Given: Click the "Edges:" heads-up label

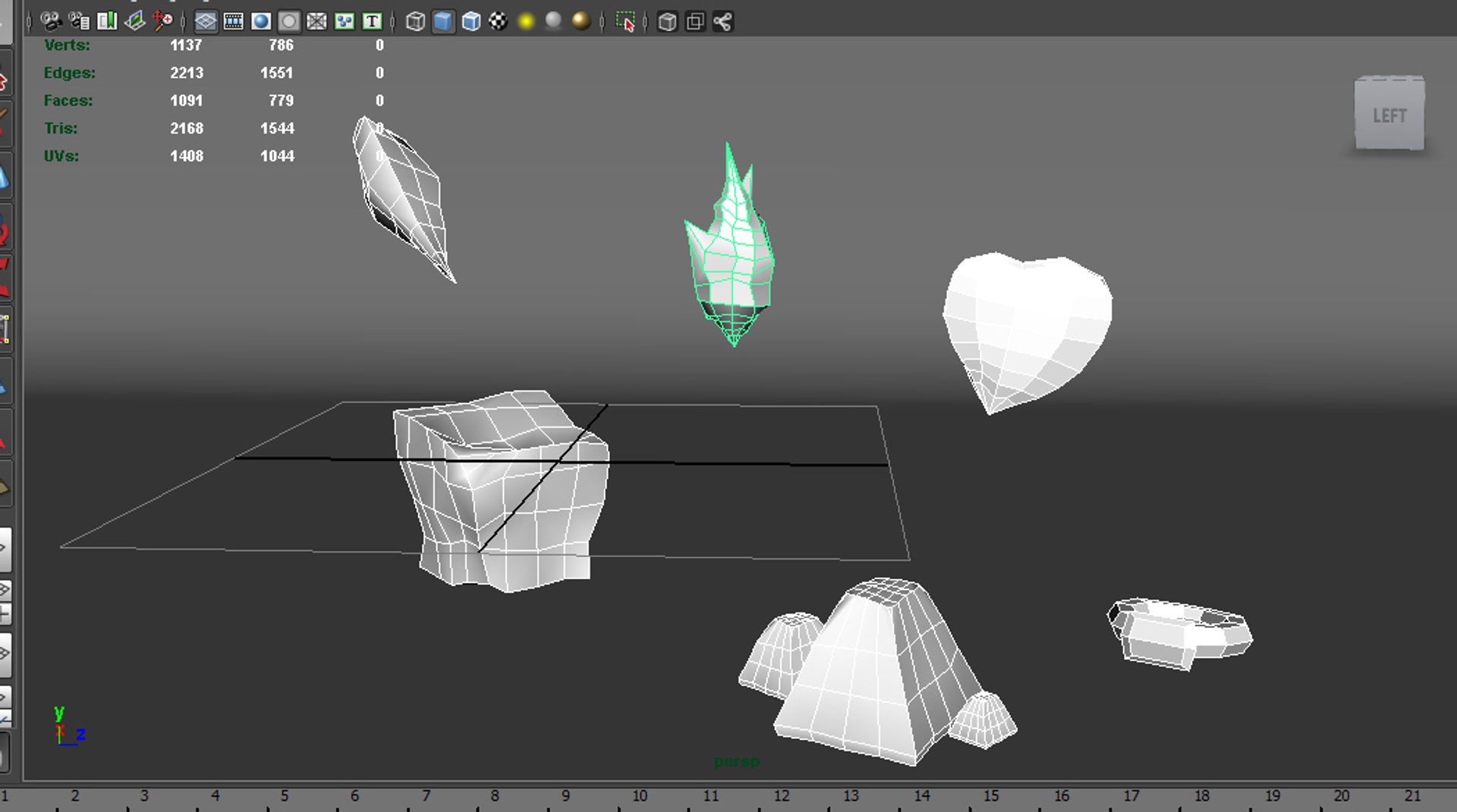Looking at the screenshot, I should [x=70, y=73].
